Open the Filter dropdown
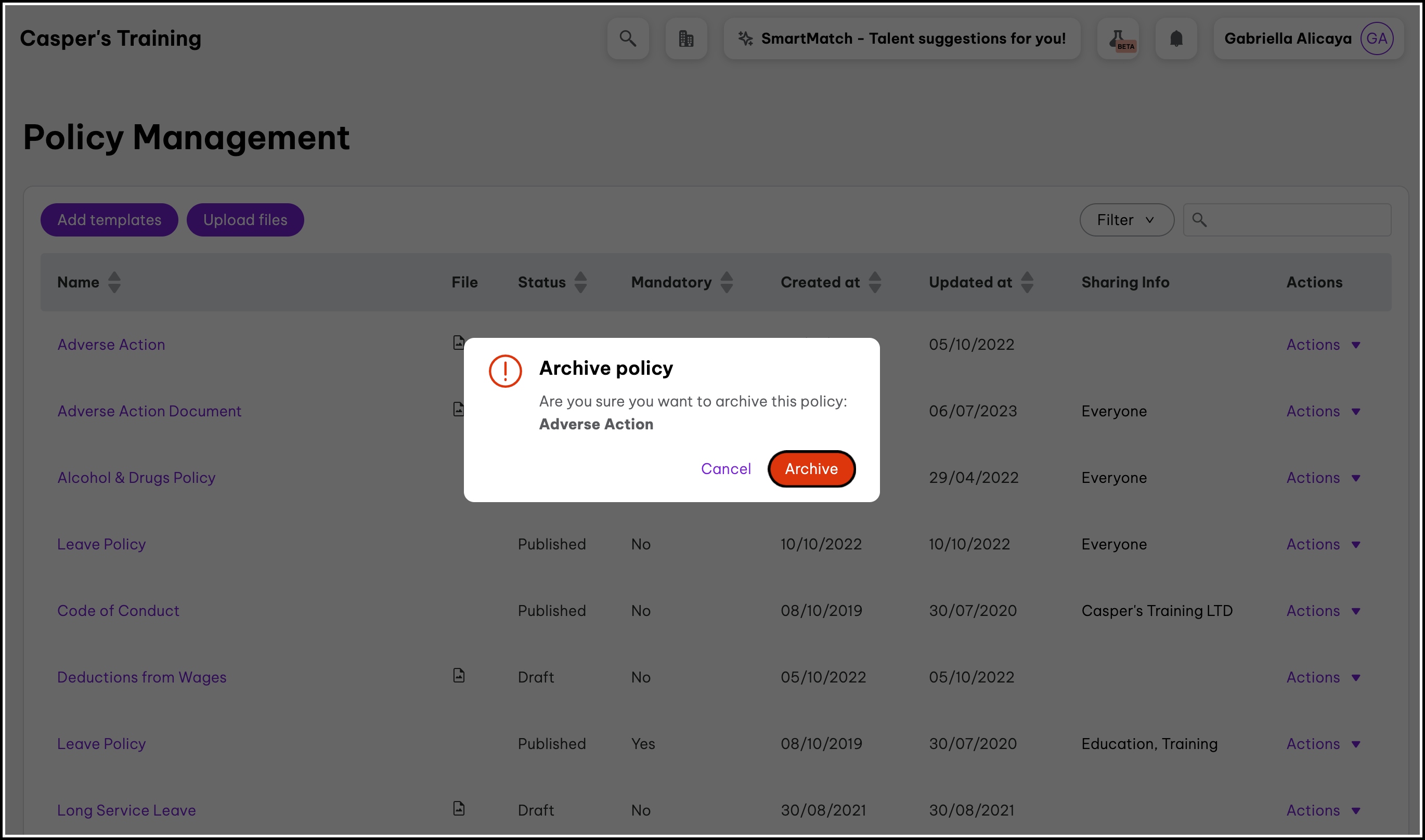Screen dimensions: 1425x840 click(1126, 220)
